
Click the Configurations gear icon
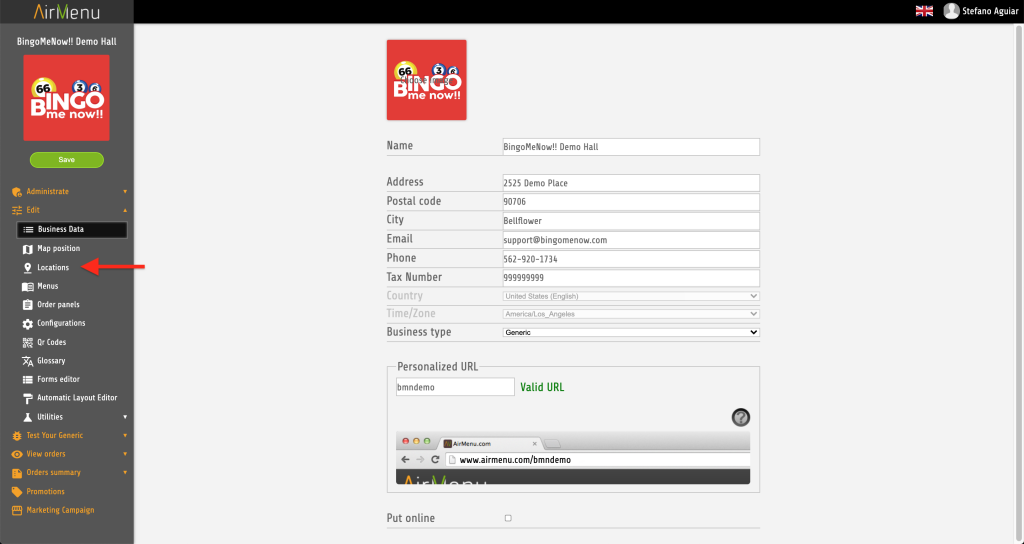point(27,324)
